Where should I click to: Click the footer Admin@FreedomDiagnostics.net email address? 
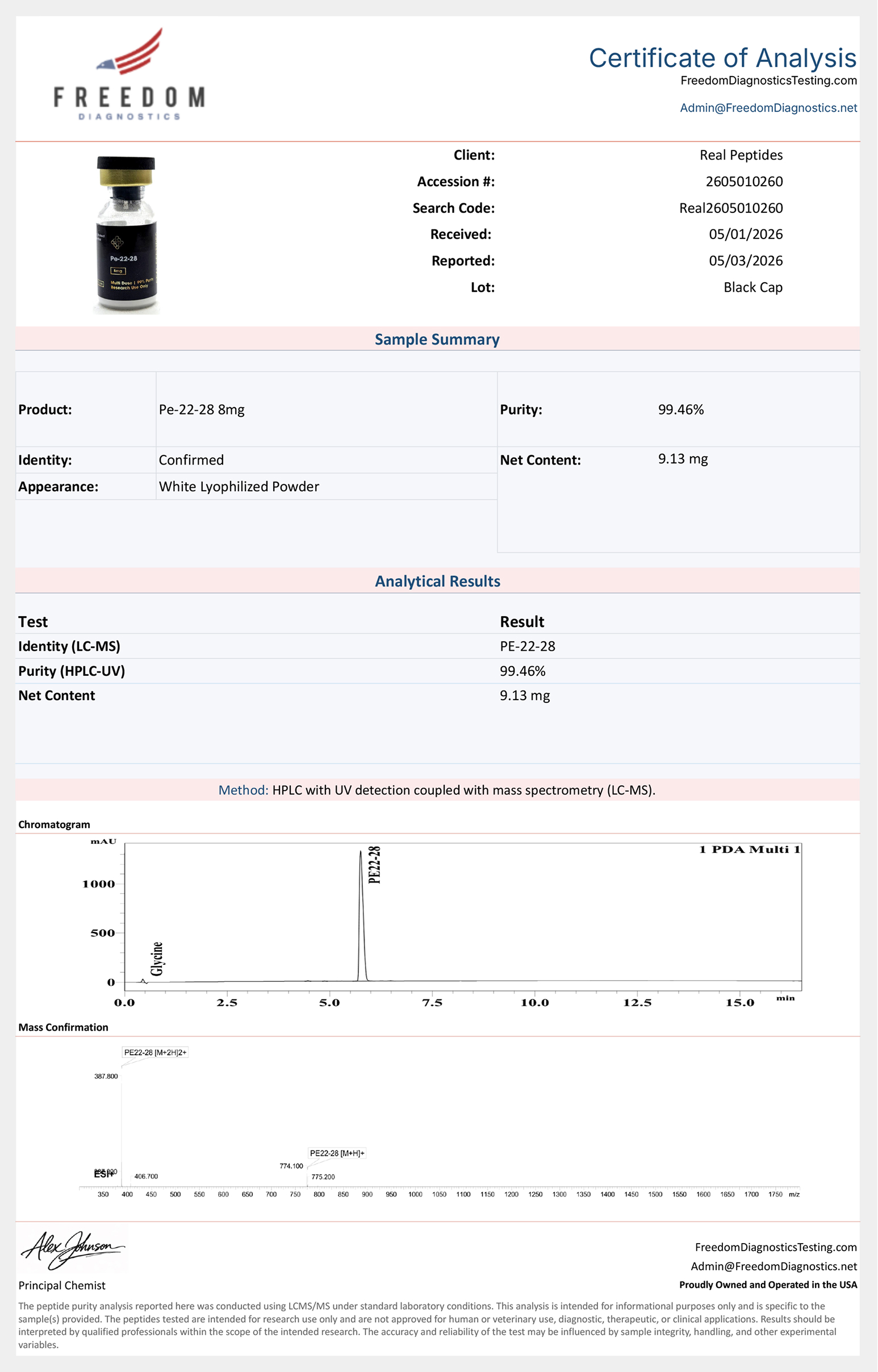click(774, 1266)
